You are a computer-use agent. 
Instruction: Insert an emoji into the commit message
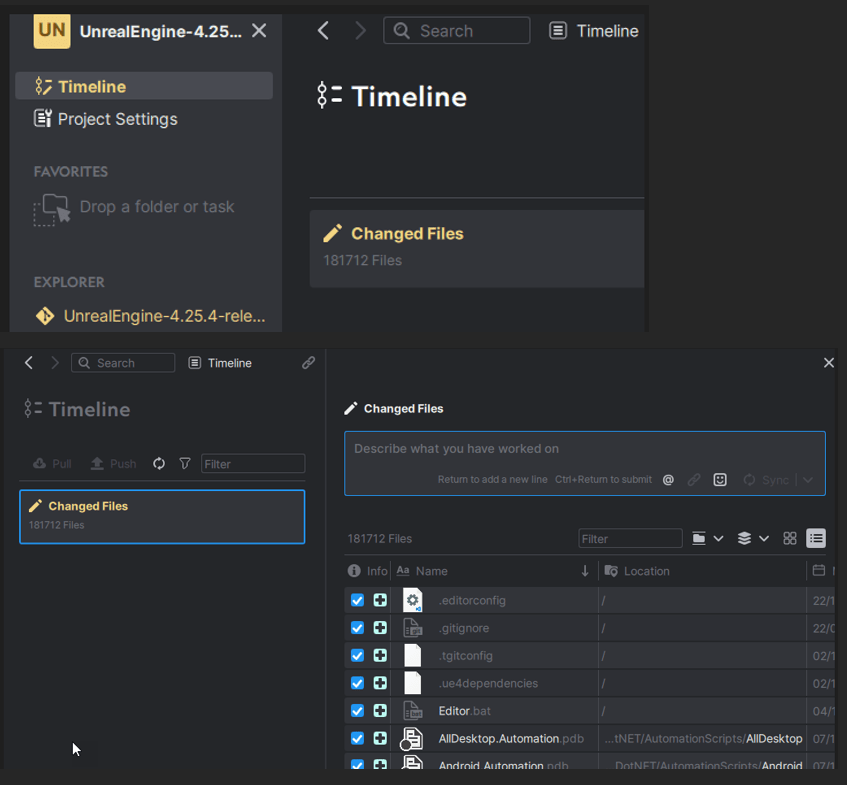click(x=720, y=479)
